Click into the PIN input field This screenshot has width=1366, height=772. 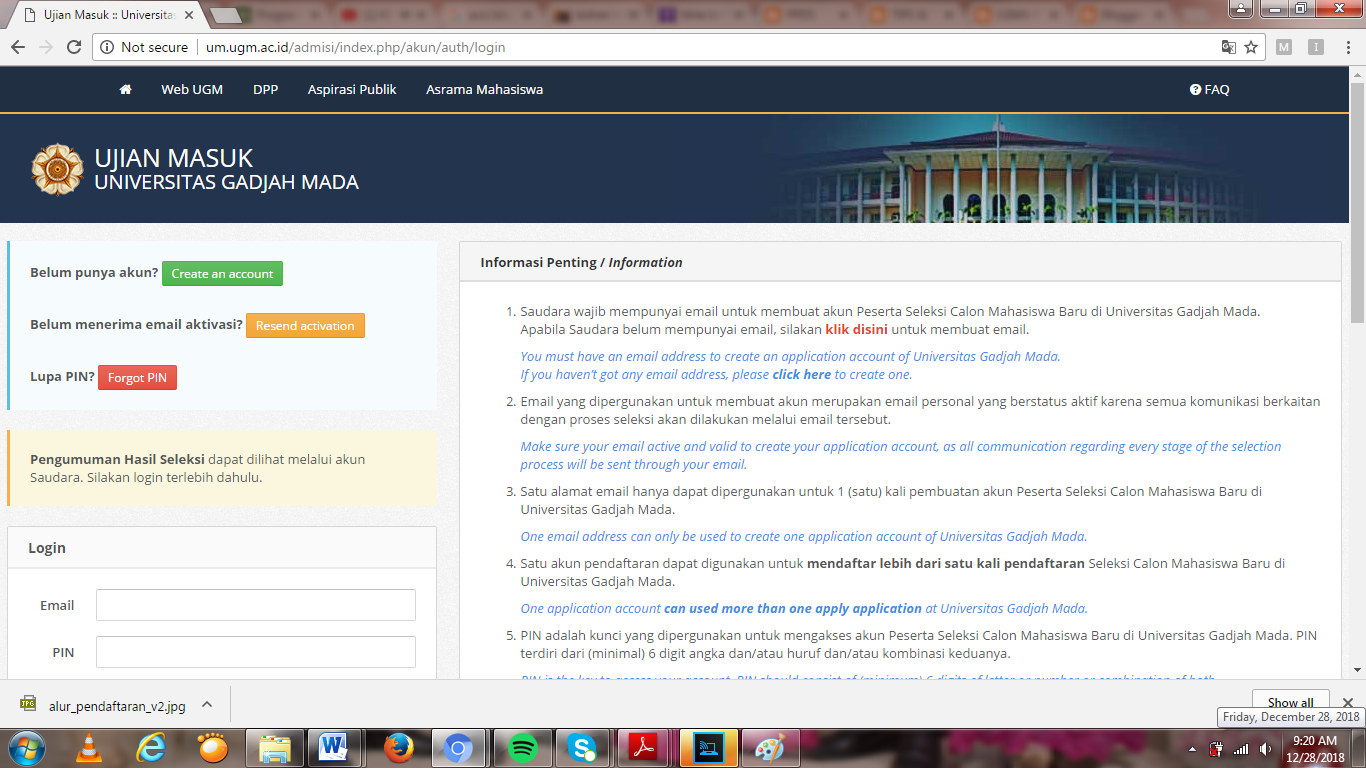[x=256, y=652]
